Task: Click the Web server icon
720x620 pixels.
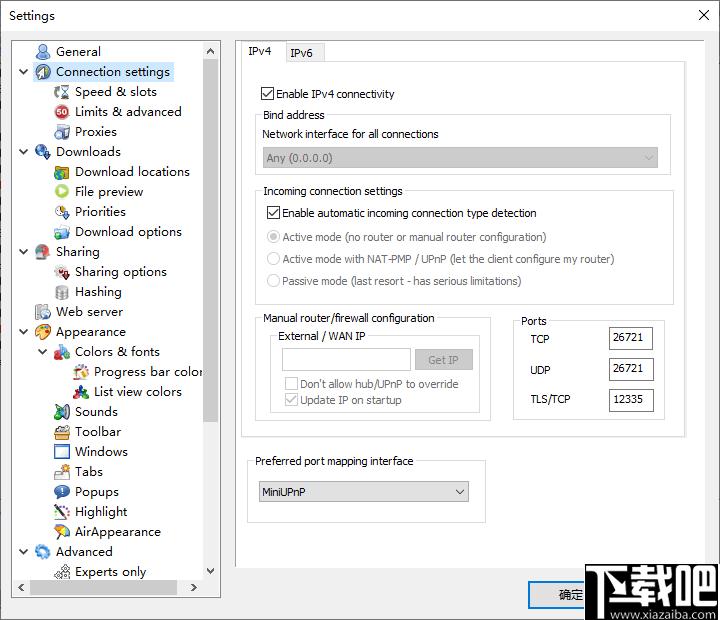Action: (x=43, y=312)
